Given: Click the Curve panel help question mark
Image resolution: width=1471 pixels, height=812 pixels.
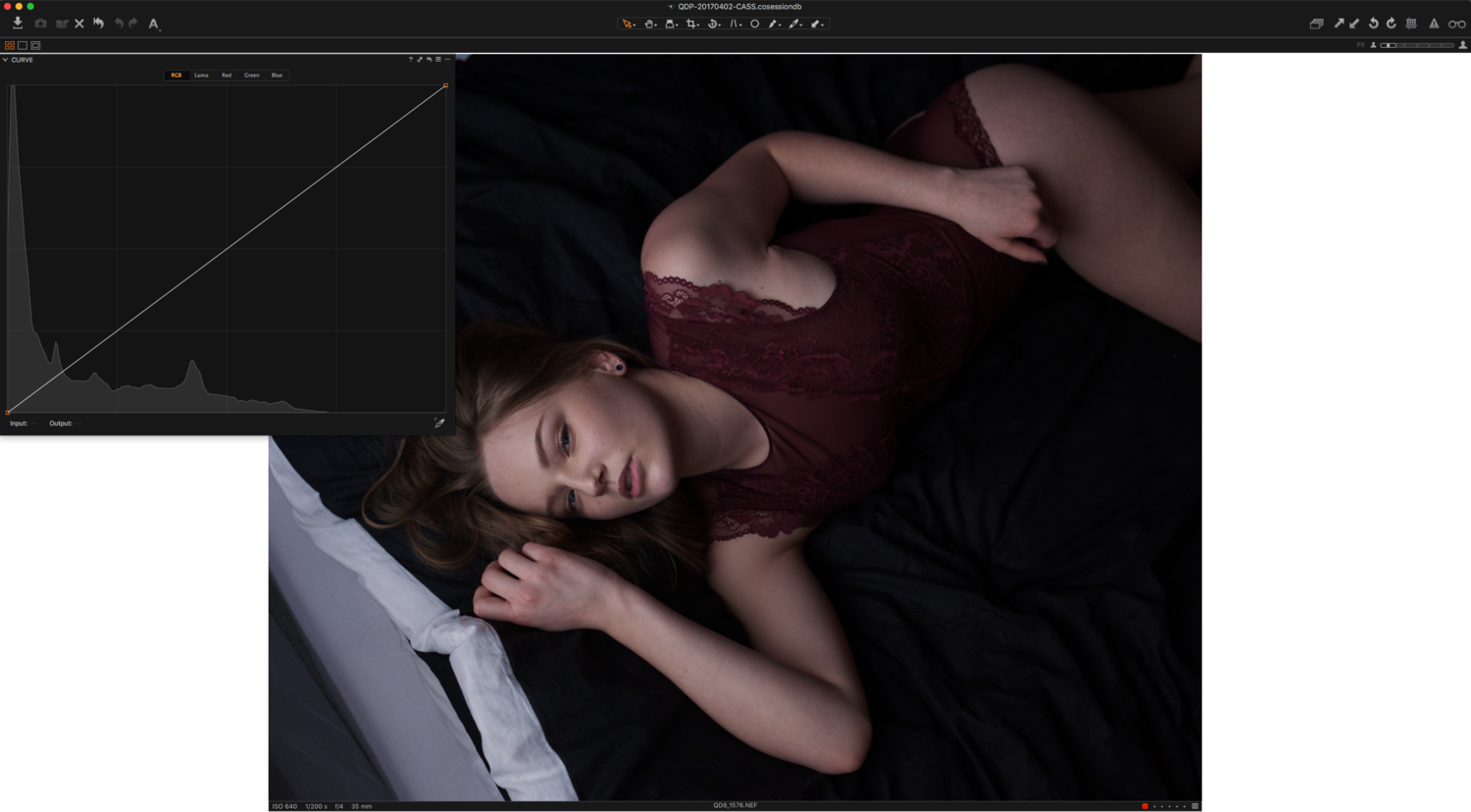Looking at the screenshot, I should click(410, 60).
